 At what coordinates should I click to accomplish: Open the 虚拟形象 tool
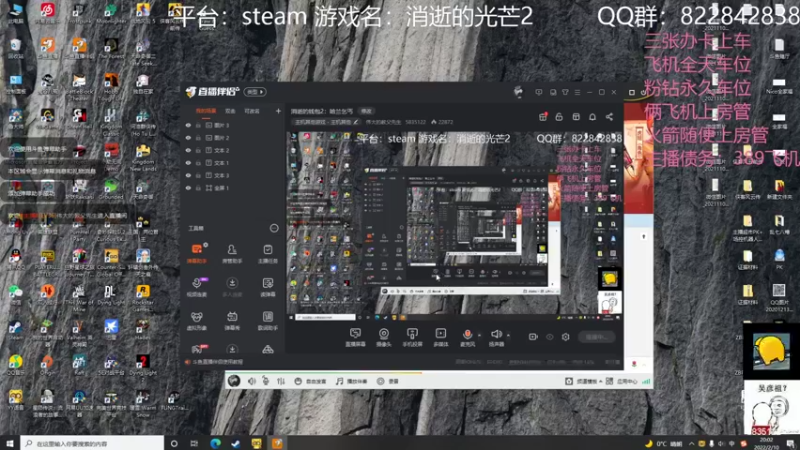pos(196,321)
